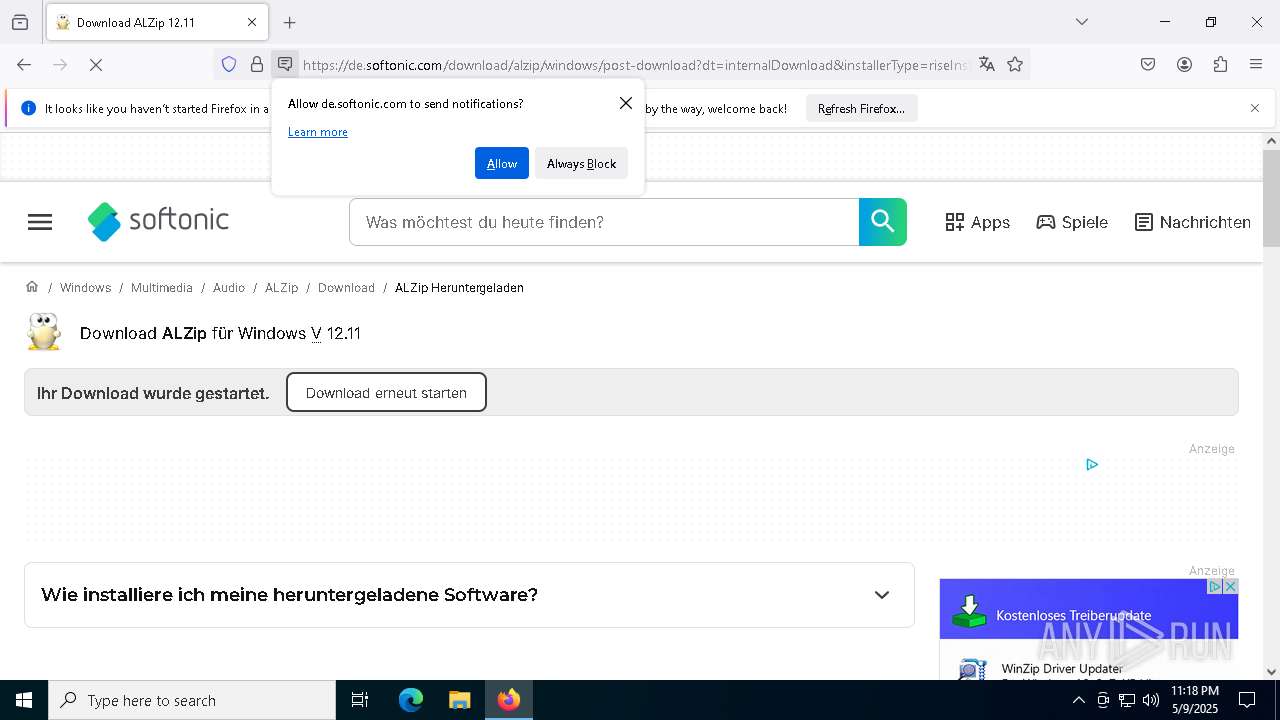
Task: Click the Firefox taskbar icon
Action: (x=509, y=700)
